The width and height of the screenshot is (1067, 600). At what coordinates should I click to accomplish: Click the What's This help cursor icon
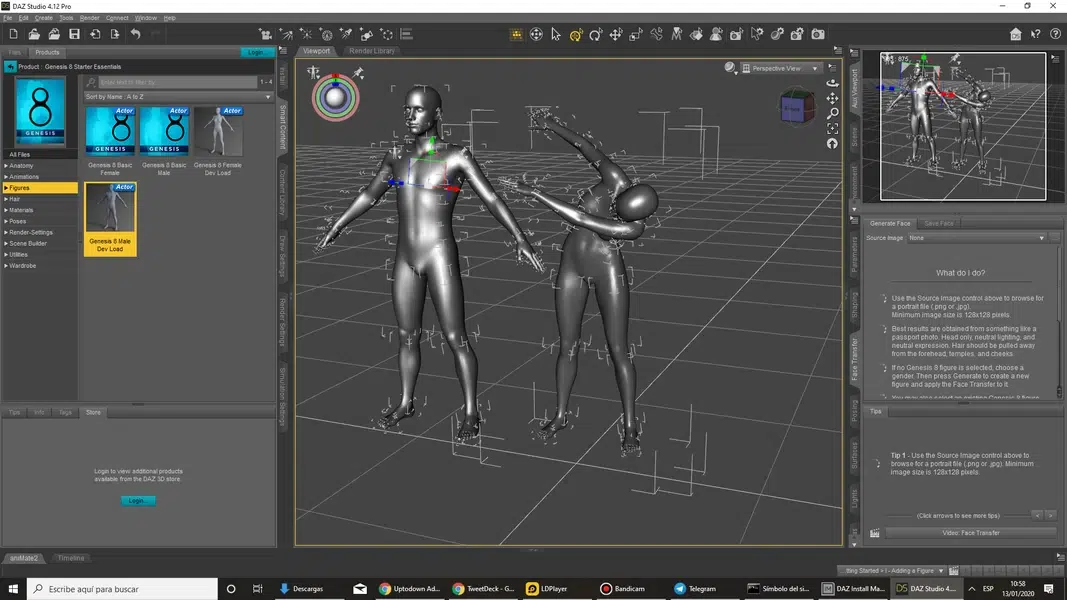point(1035,34)
